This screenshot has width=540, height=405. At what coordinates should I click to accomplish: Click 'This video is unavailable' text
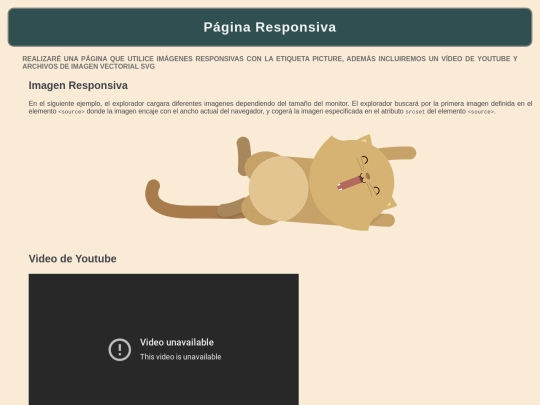180,357
